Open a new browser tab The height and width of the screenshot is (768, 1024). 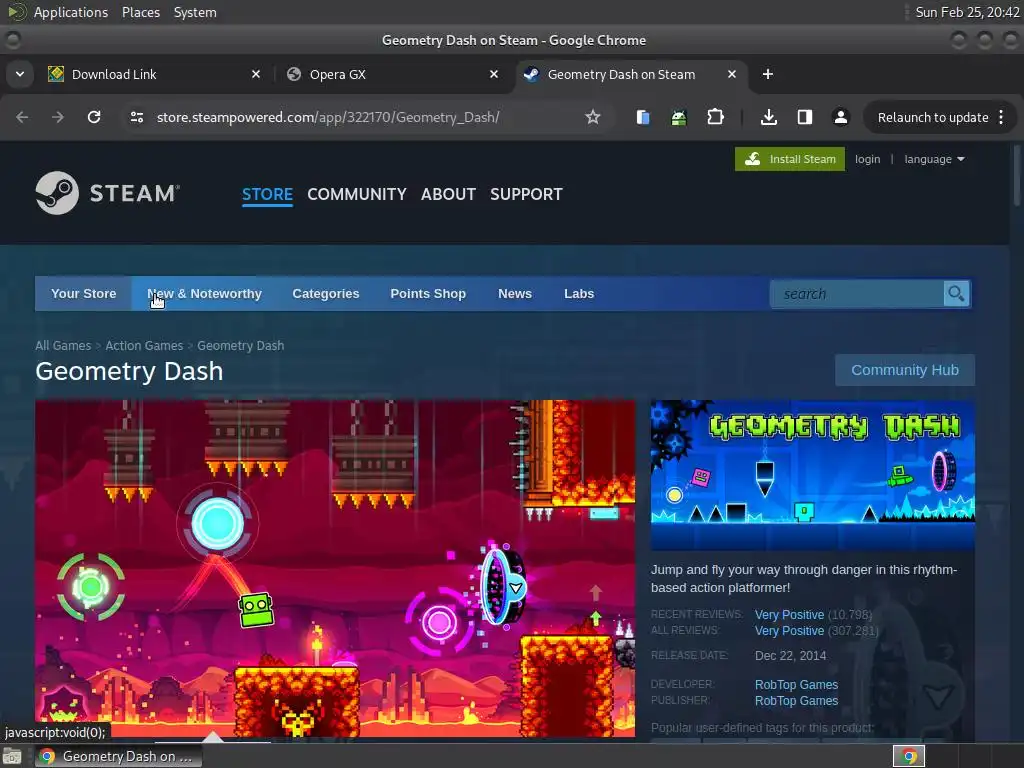[768, 74]
